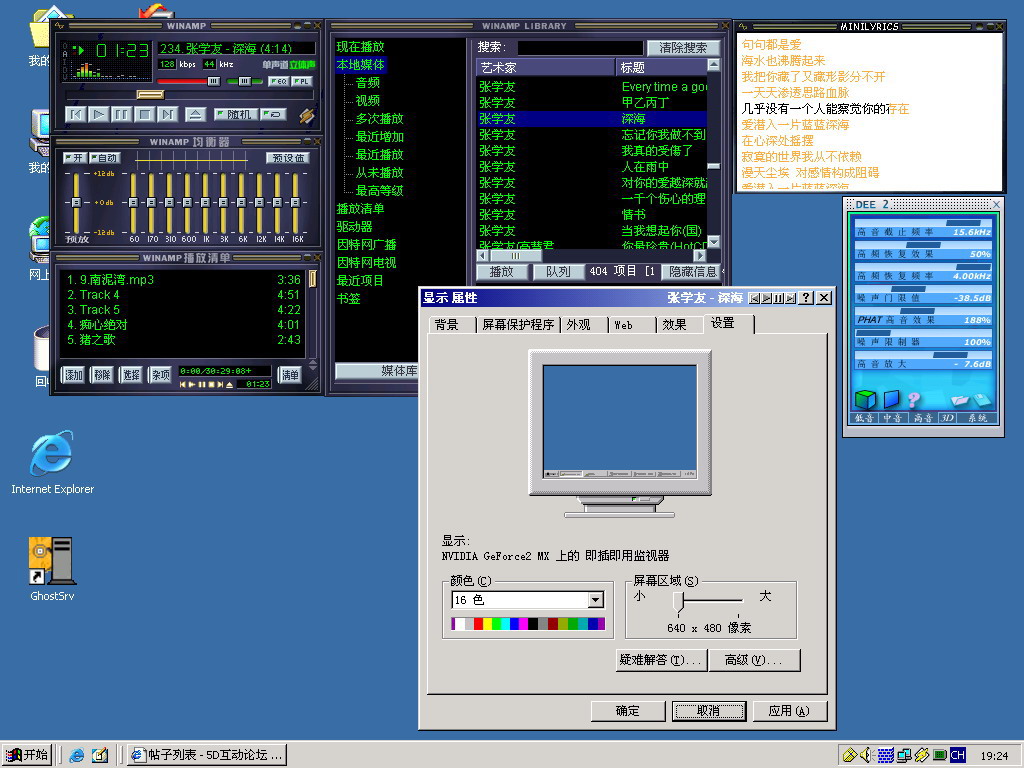Switch to the 3D tab in DEE 2
Viewport: 1024px width, 768px height.
[x=946, y=418]
